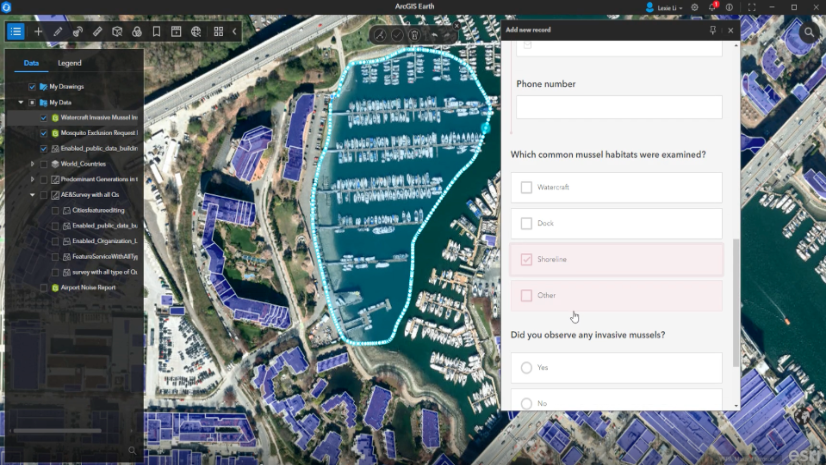Check the Dock habitat checkbox
Image resolution: width=826 pixels, height=465 pixels.
click(526, 223)
